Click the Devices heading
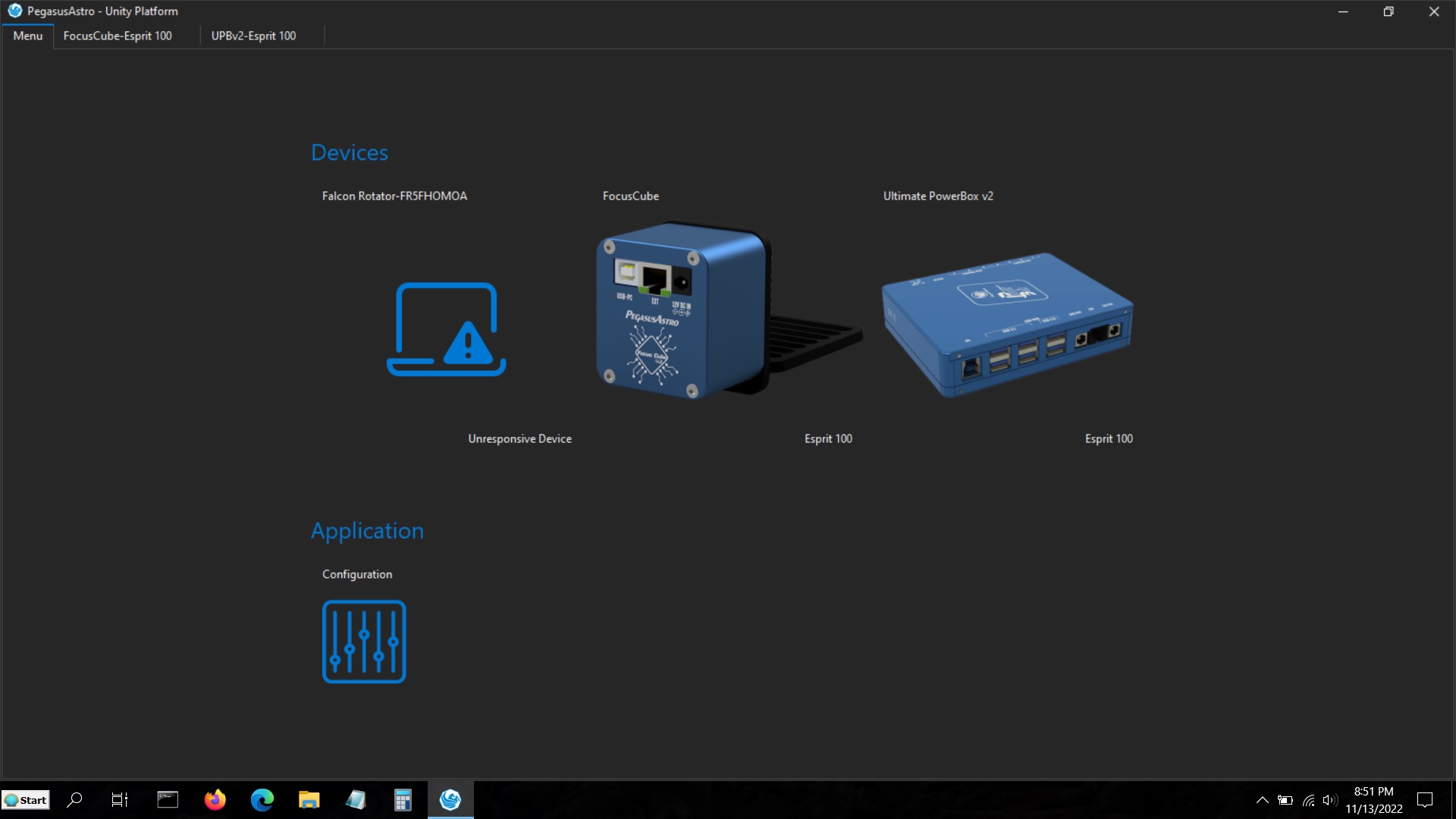1456x819 pixels. (350, 152)
